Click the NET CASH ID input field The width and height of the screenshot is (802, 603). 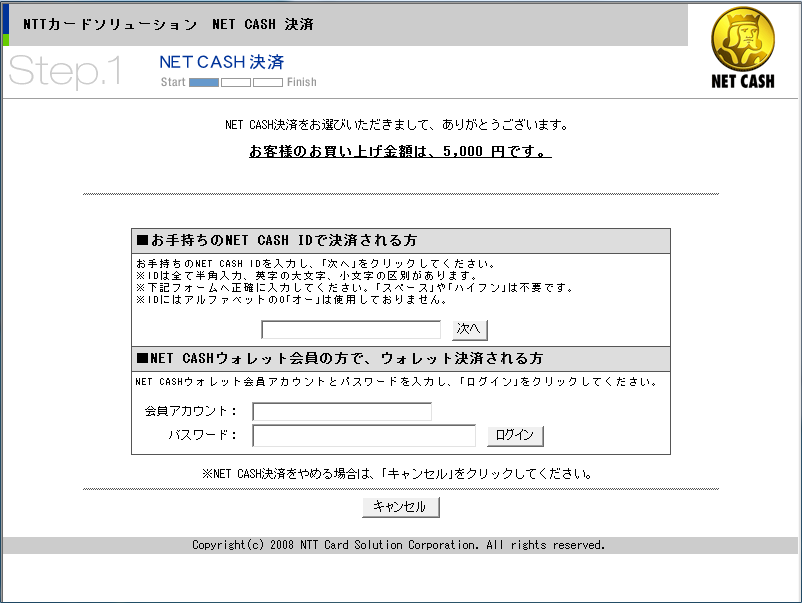(351, 329)
